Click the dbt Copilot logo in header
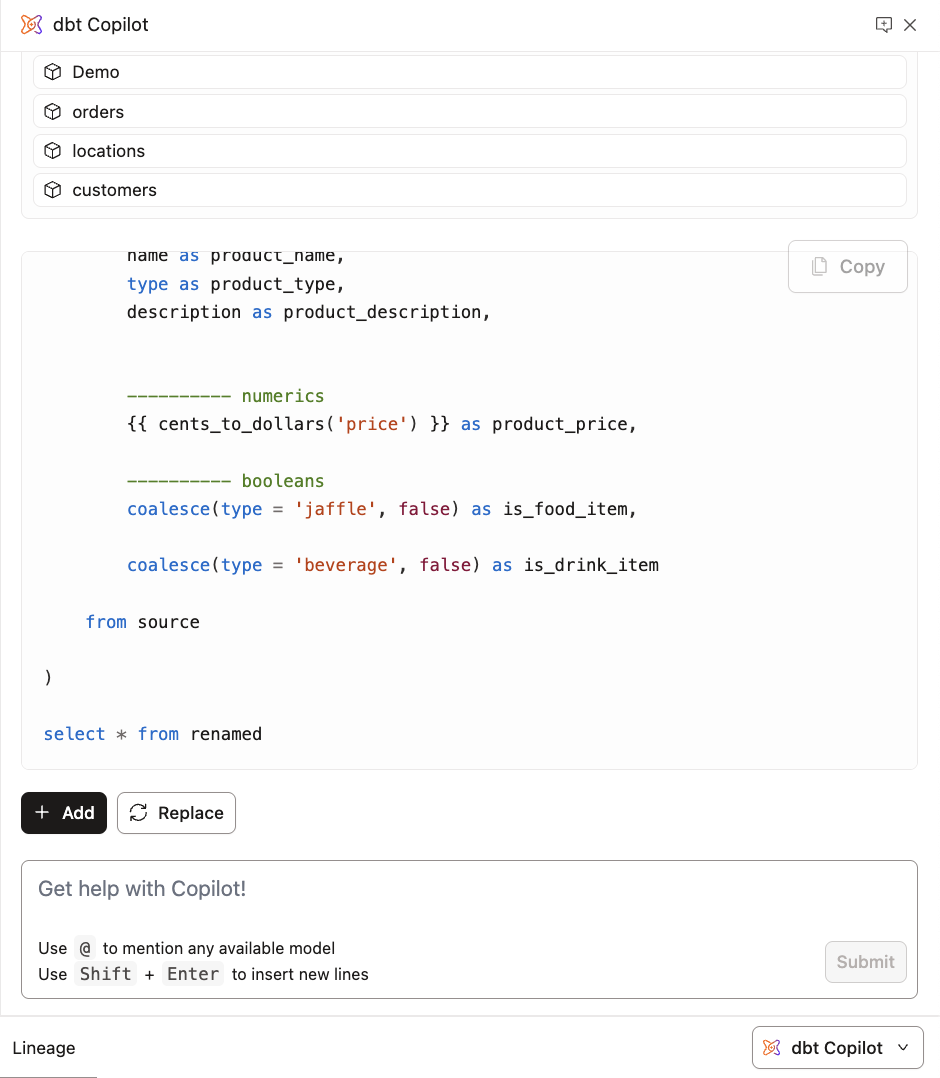Screen dimensions: 940x1078 tap(32, 25)
